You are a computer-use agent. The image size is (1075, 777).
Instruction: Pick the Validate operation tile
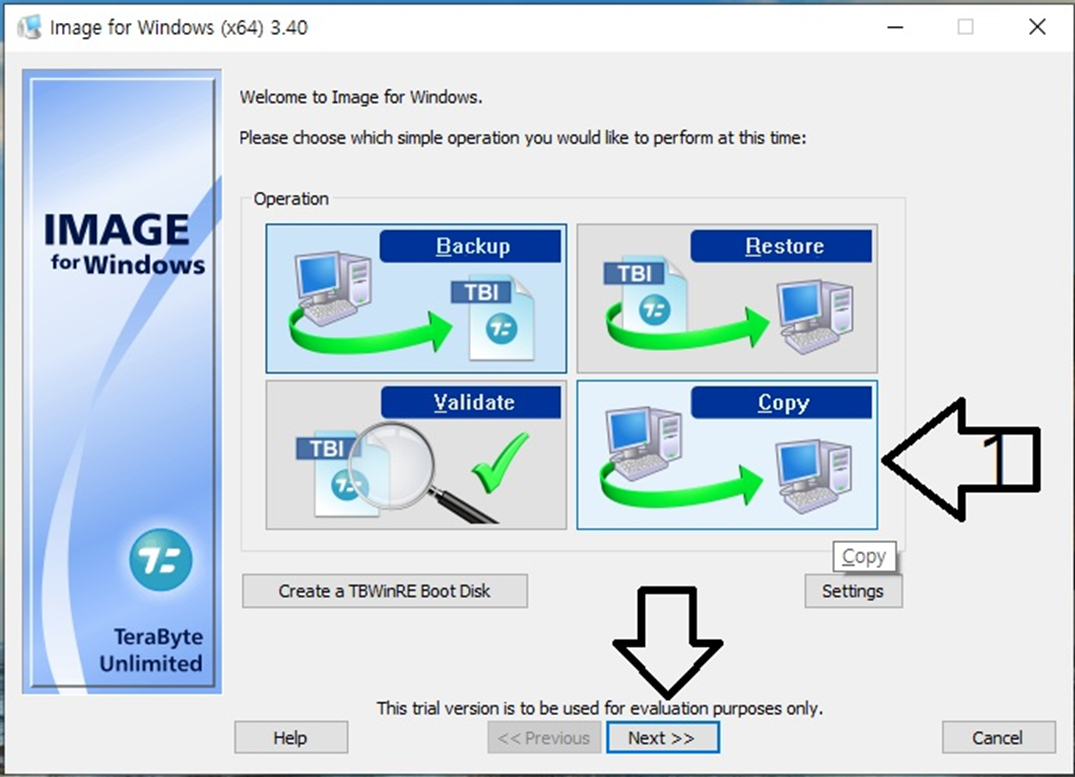[416, 455]
